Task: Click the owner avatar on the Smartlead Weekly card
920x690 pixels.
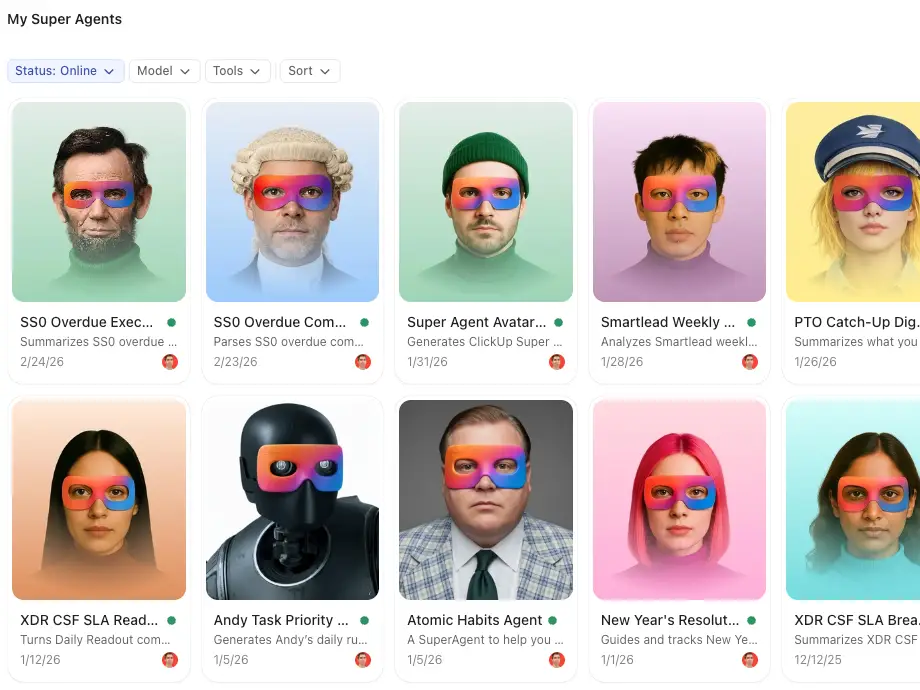Action: tap(750, 362)
